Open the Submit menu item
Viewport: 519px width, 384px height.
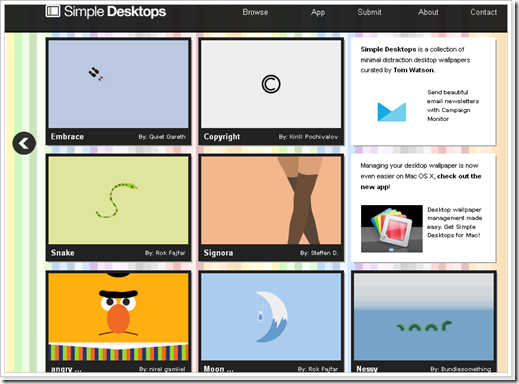click(369, 12)
